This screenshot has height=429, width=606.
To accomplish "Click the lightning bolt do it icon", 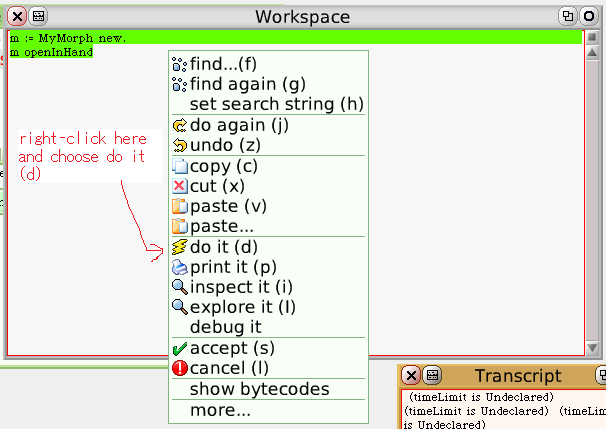I will [180, 247].
